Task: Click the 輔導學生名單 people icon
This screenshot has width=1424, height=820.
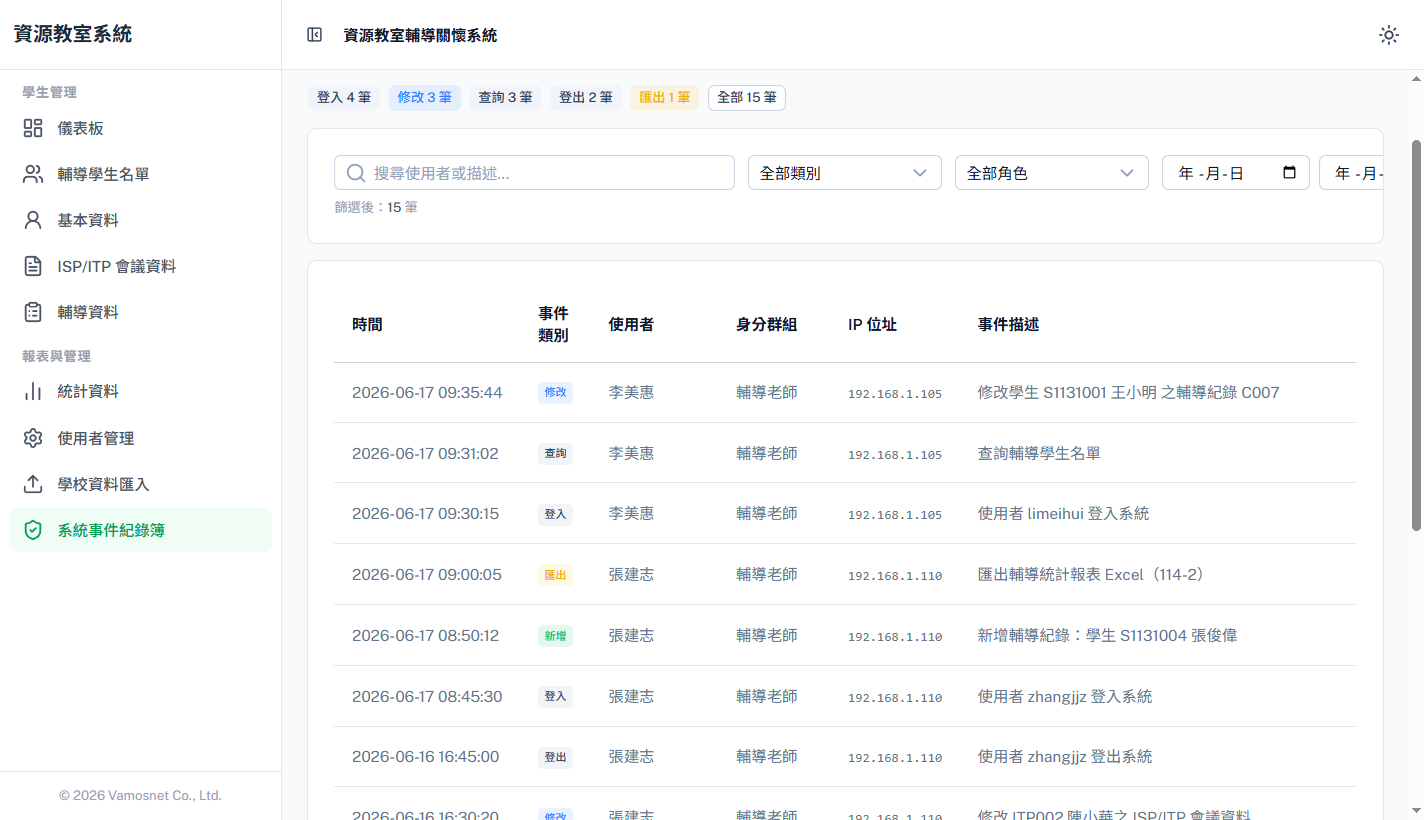Action: [33, 174]
